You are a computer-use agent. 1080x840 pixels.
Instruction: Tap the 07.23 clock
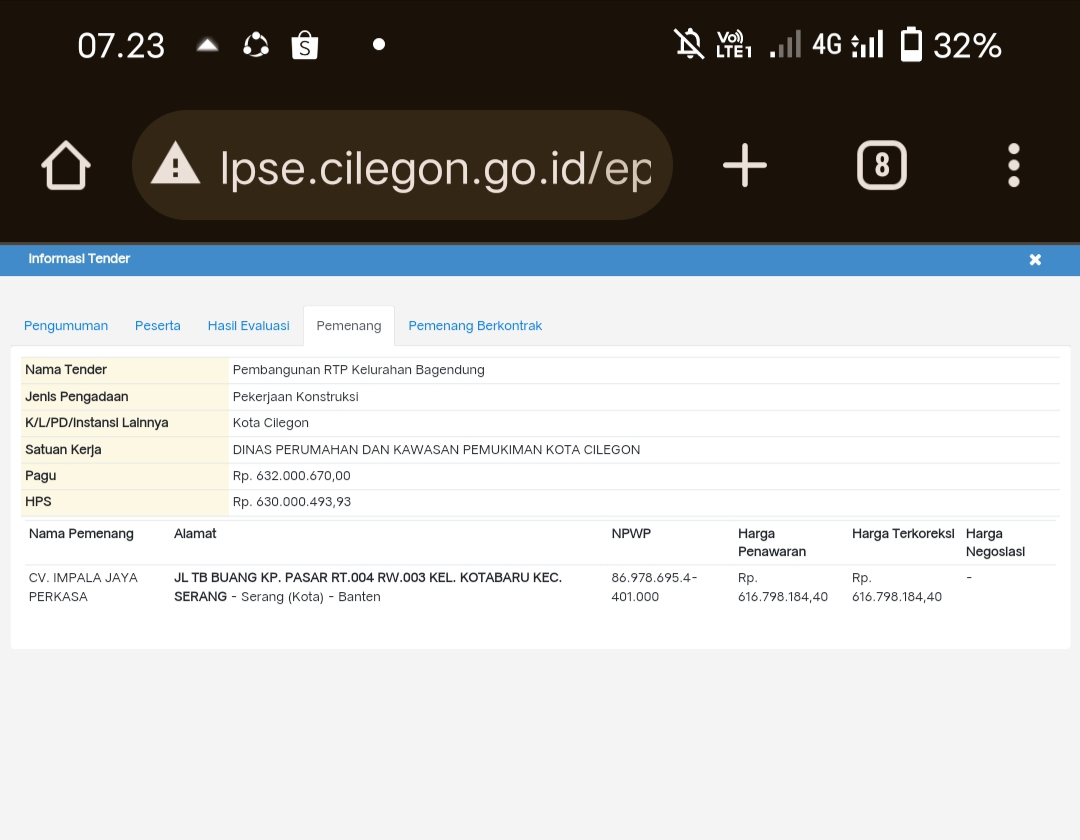[x=121, y=46]
